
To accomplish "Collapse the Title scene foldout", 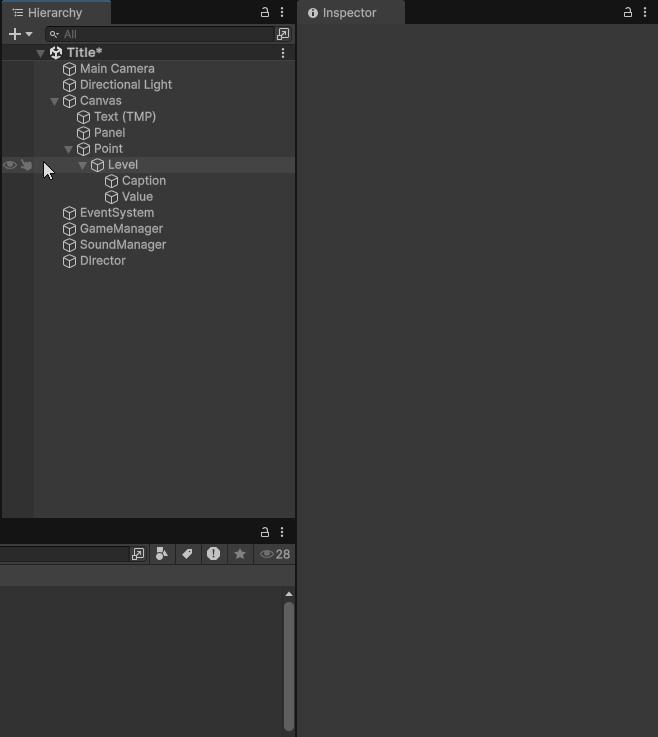I will coord(40,53).
